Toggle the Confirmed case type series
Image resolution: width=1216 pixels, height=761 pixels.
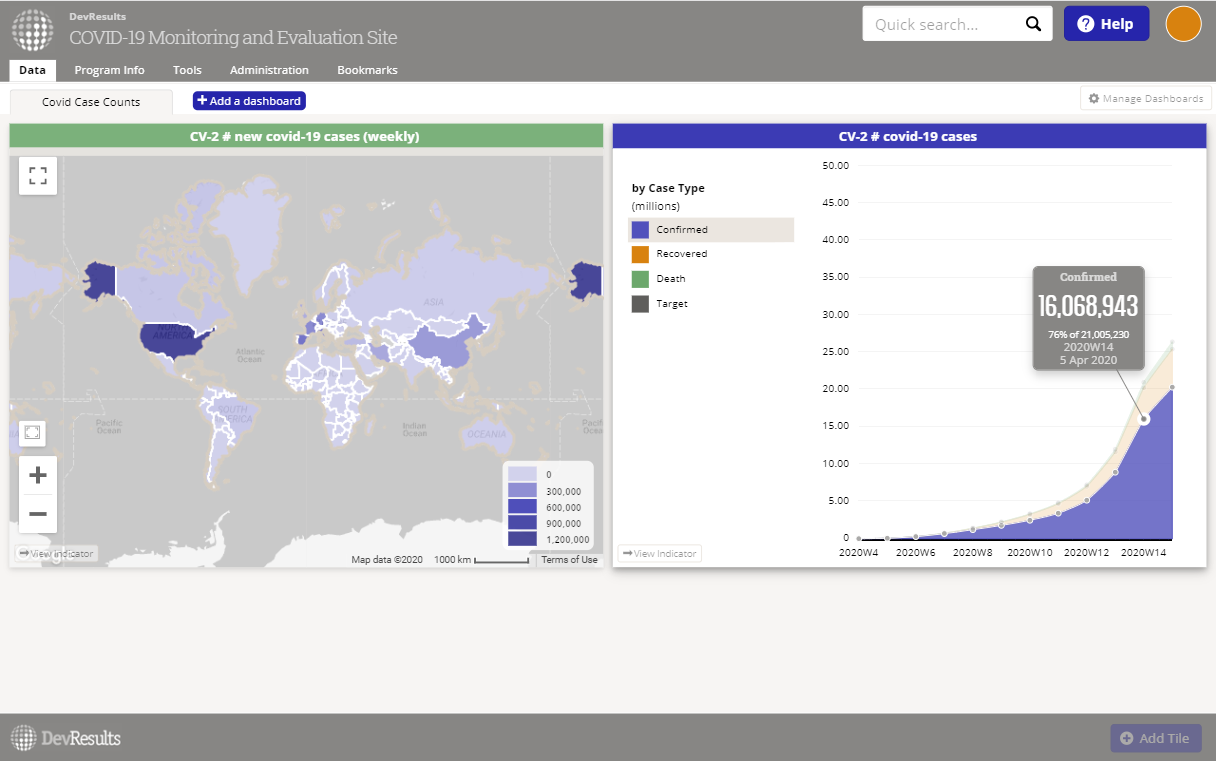point(681,230)
